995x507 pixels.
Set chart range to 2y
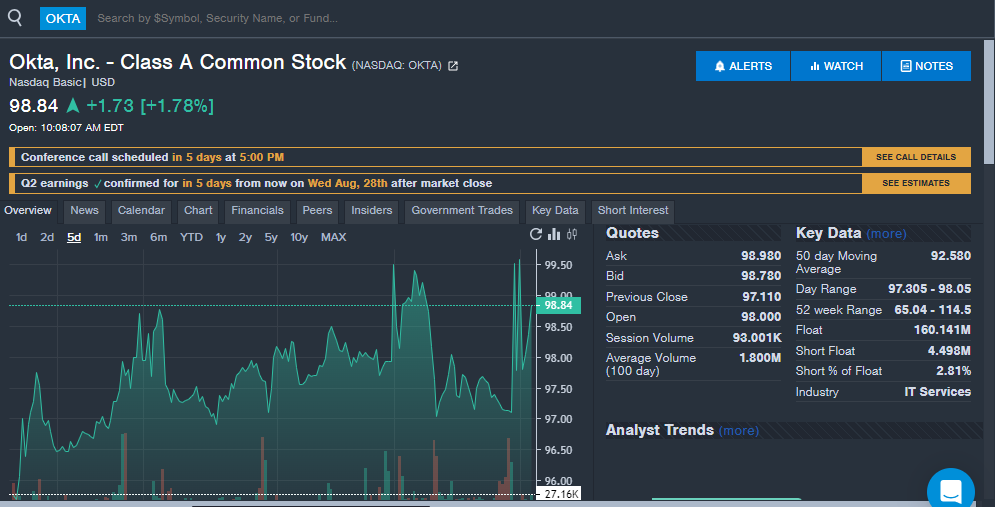click(245, 237)
